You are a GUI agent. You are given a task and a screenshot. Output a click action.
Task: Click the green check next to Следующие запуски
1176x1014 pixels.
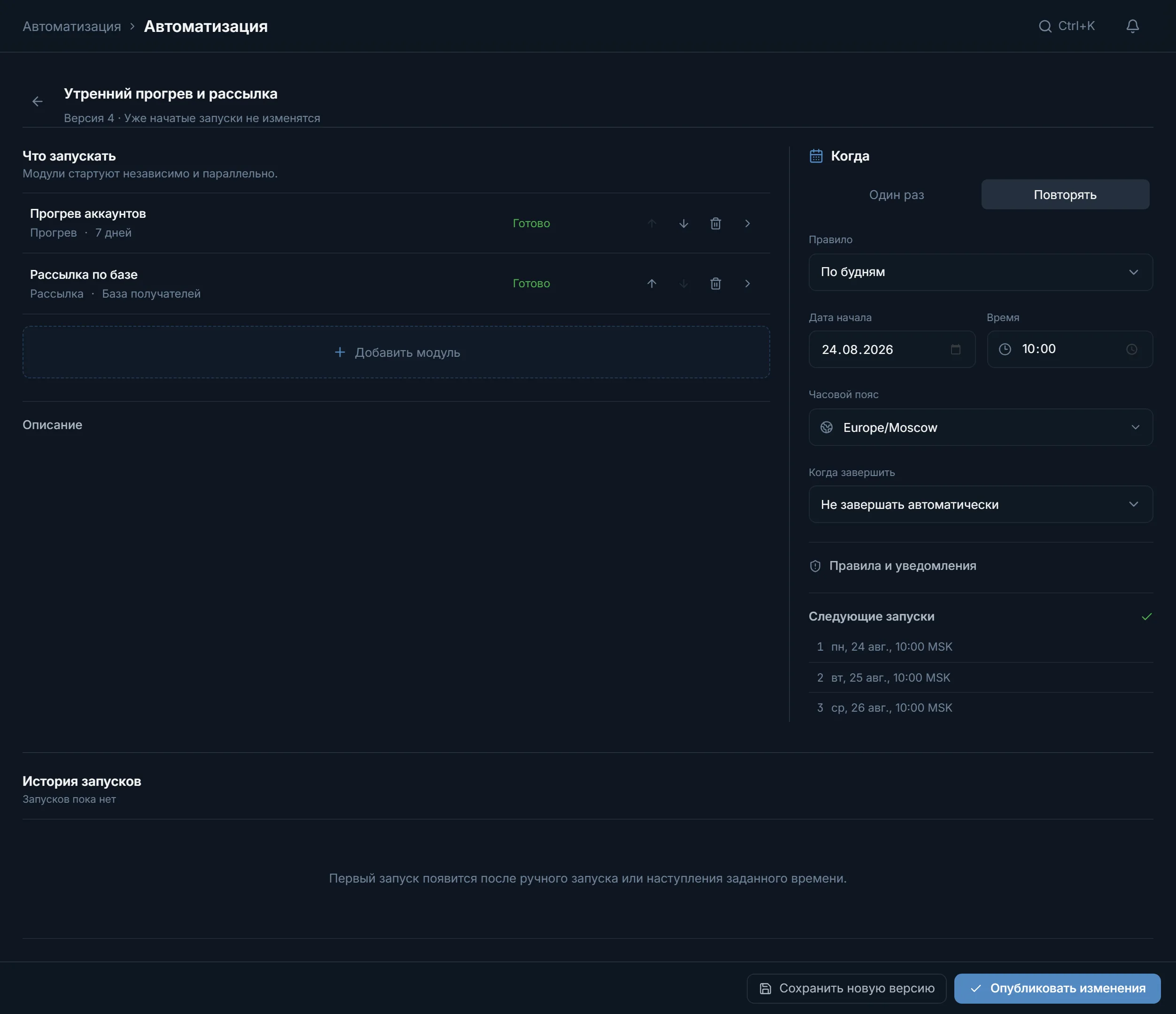(x=1146, y=617)
